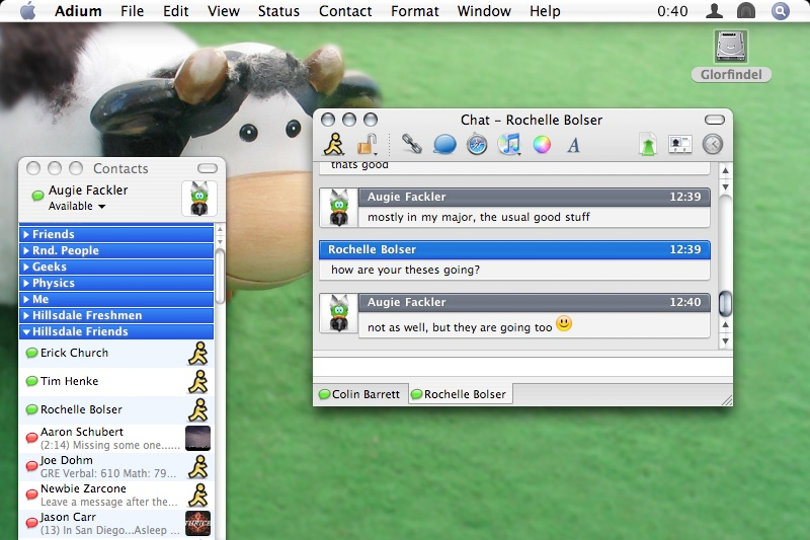
Task: Click AIM icon next to Newbie Zarcone
Action: pyautogui.click(x=198, y=495)
